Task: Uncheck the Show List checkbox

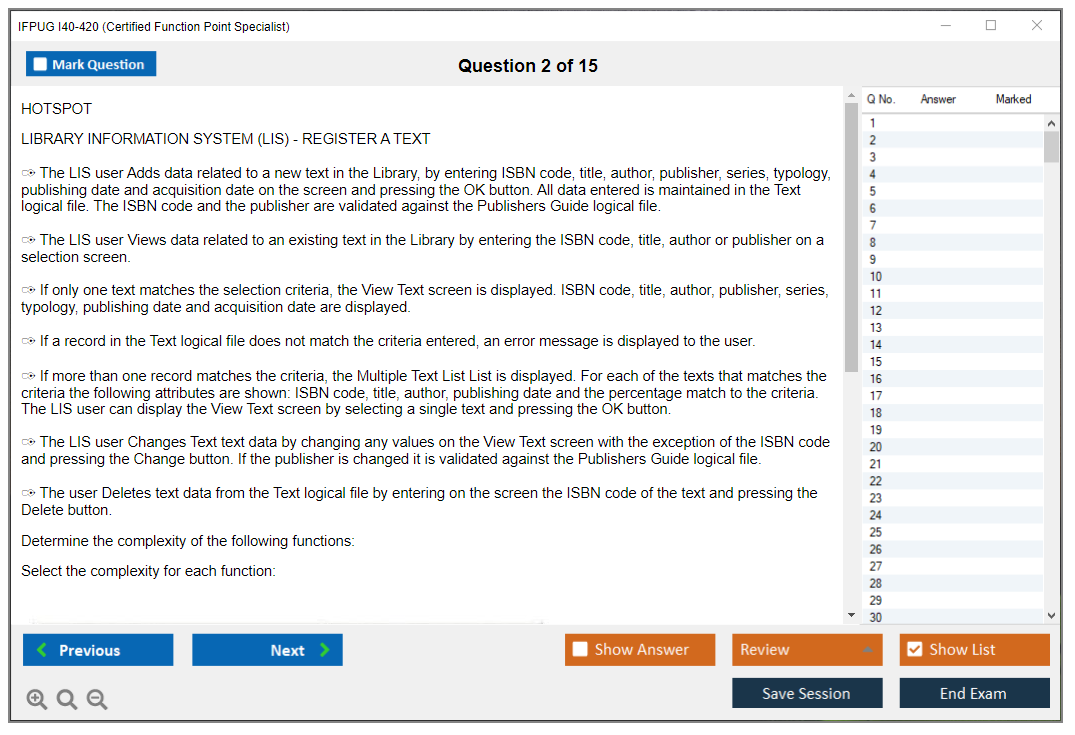Action: [x=914, y=650]
